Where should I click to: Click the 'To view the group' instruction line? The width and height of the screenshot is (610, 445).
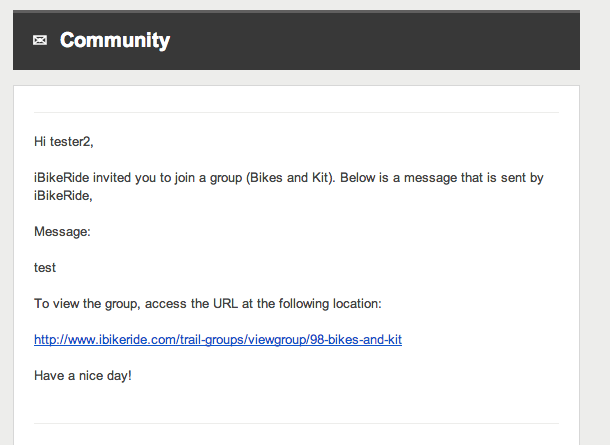click(208, 304)
